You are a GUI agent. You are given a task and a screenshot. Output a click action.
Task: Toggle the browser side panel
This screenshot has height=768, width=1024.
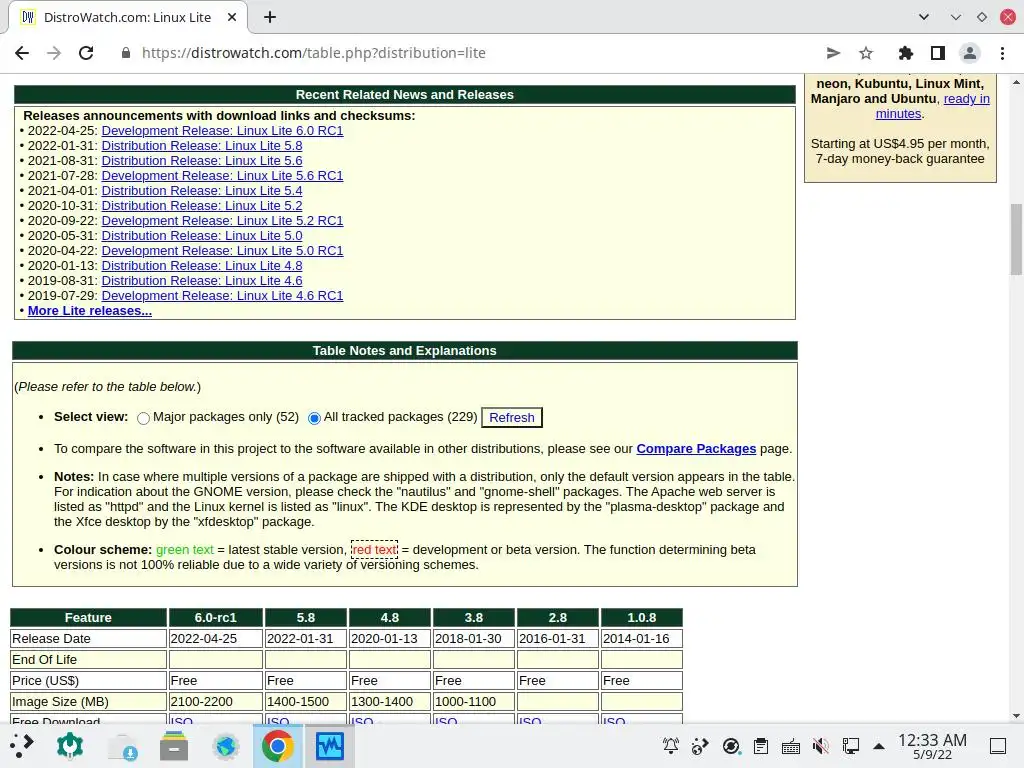click(938, 53)
